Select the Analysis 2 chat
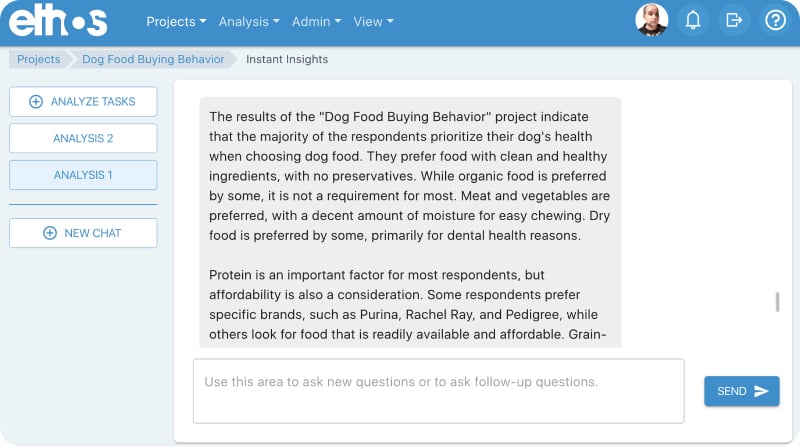 83,138
